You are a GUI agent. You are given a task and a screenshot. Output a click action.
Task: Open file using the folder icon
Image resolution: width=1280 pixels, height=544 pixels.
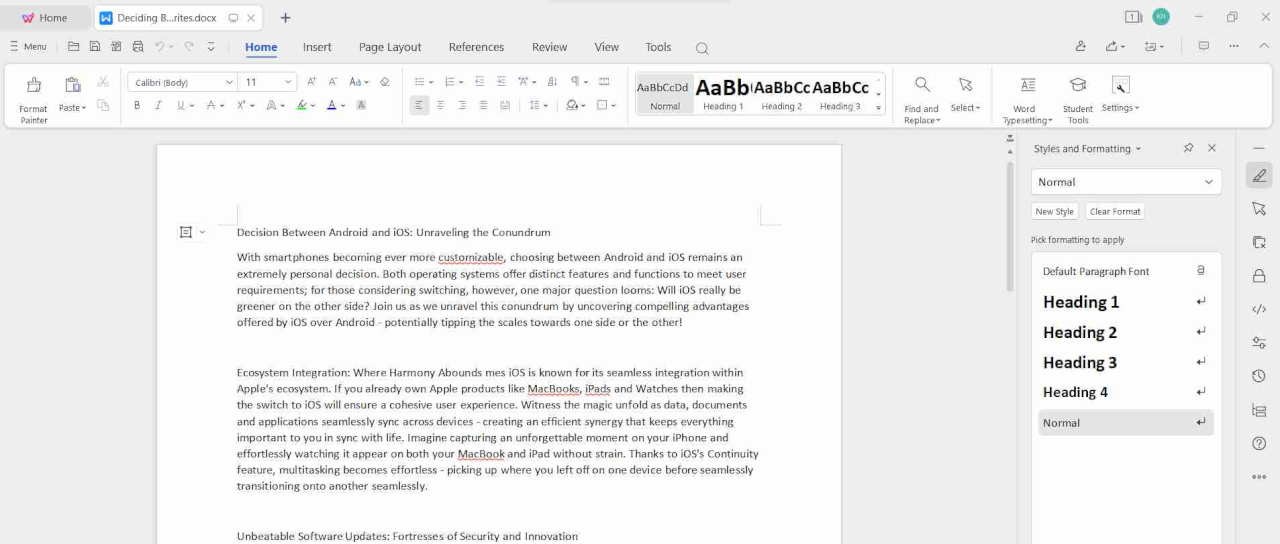click(x=74, y=47)
